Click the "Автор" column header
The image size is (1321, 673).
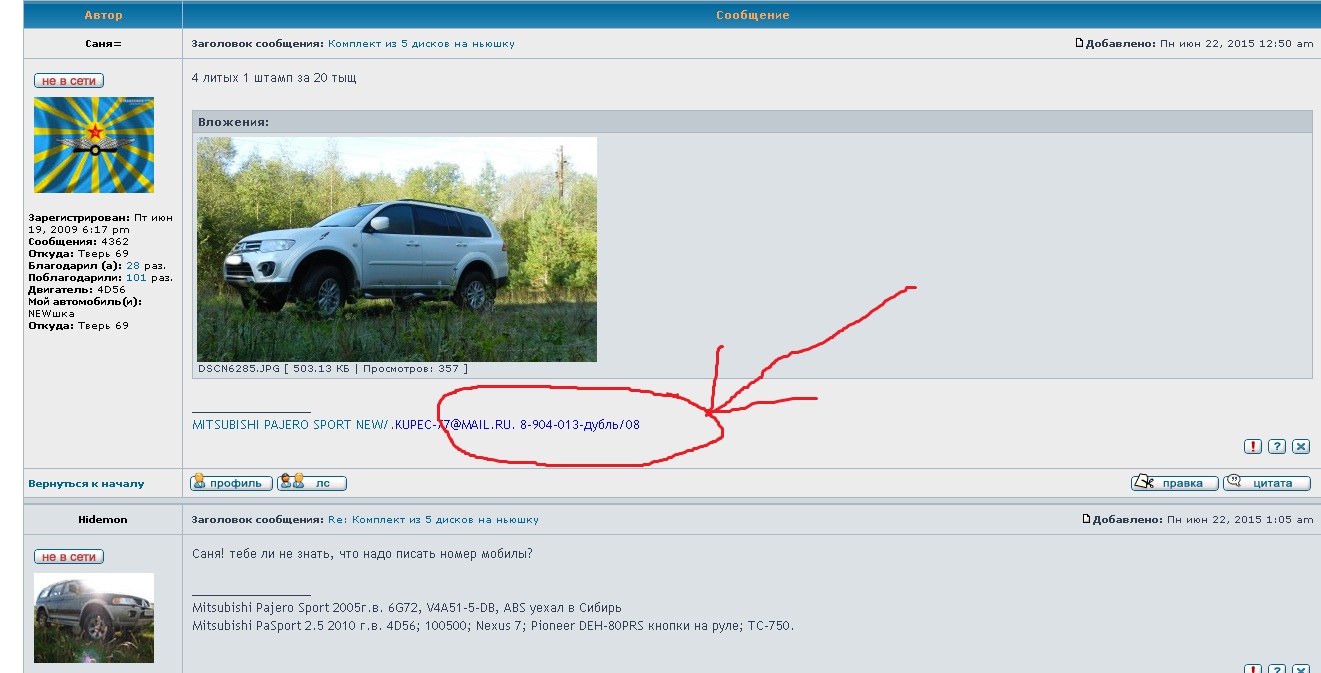[x=103, y=15]
